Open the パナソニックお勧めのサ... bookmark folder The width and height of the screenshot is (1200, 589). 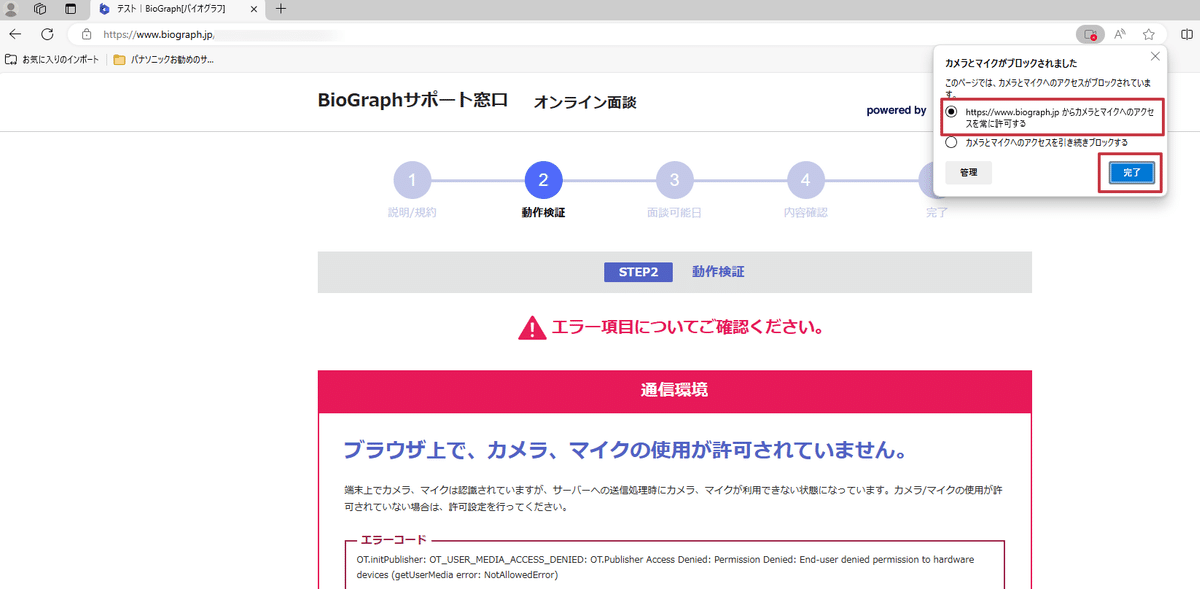pyautogui.click(x=164, y=60)
